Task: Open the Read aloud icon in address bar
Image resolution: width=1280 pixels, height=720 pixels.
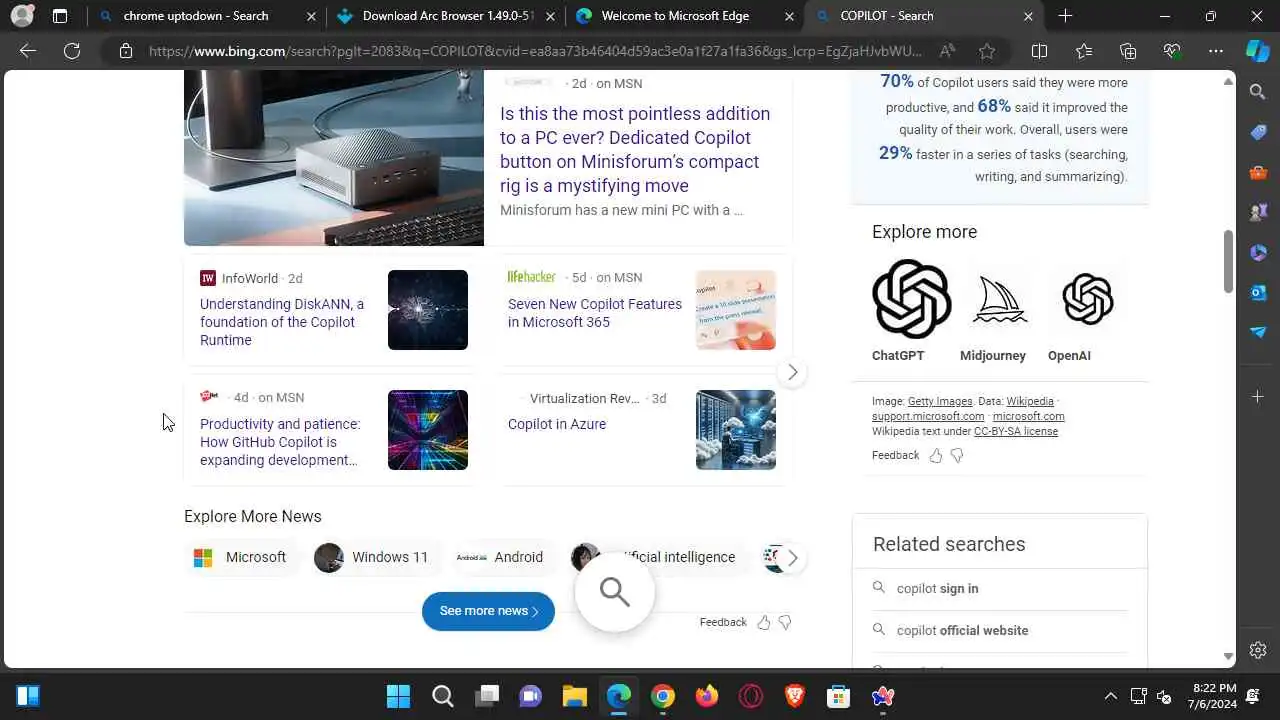Action: 946,51
